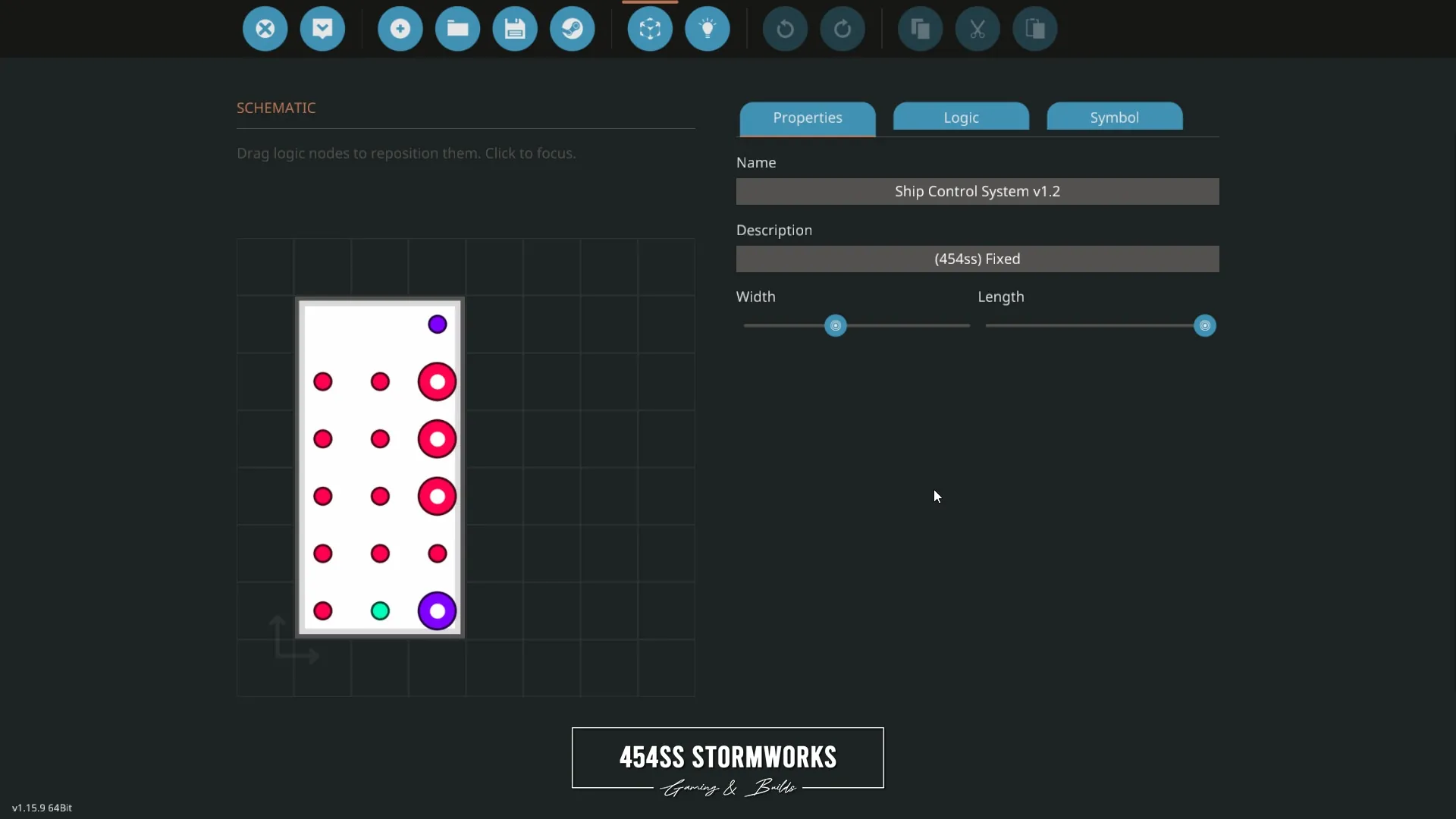
Task: Open the Steam Workshop icon
Action: tap(573, 29)
